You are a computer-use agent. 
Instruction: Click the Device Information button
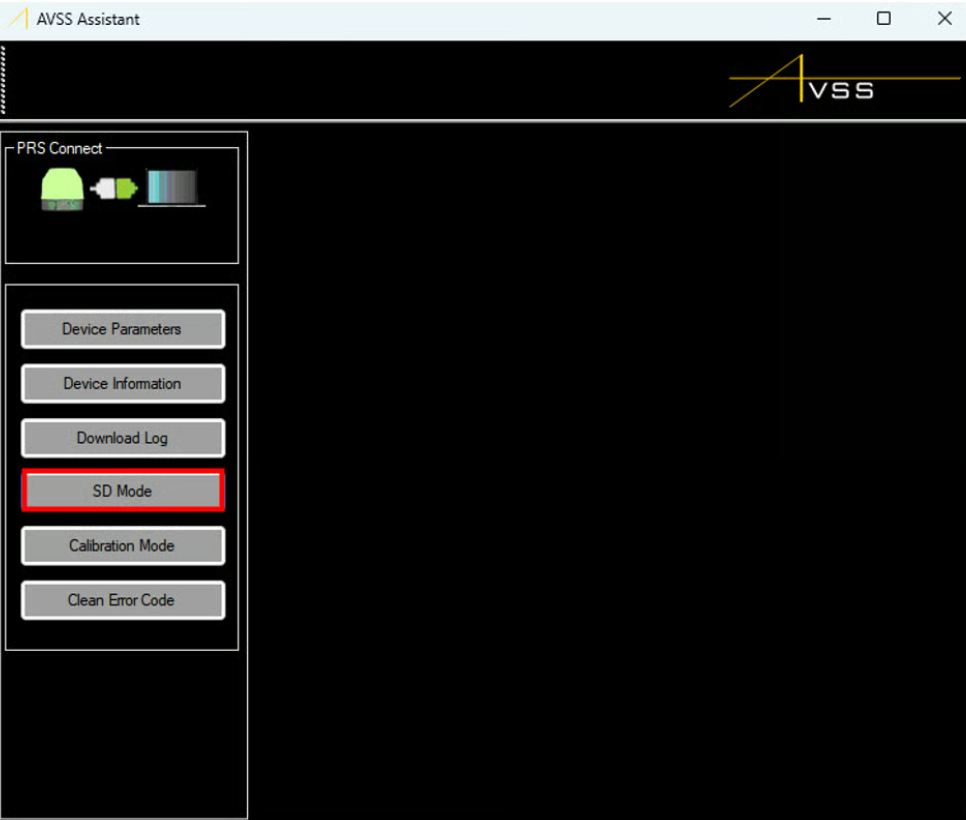(123, 383)
